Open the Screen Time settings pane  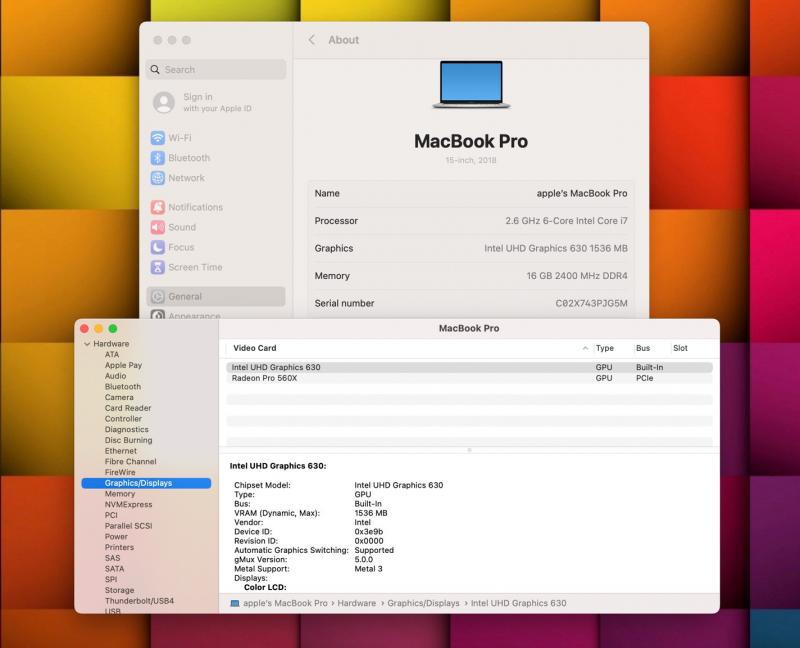tap(216, 267)
